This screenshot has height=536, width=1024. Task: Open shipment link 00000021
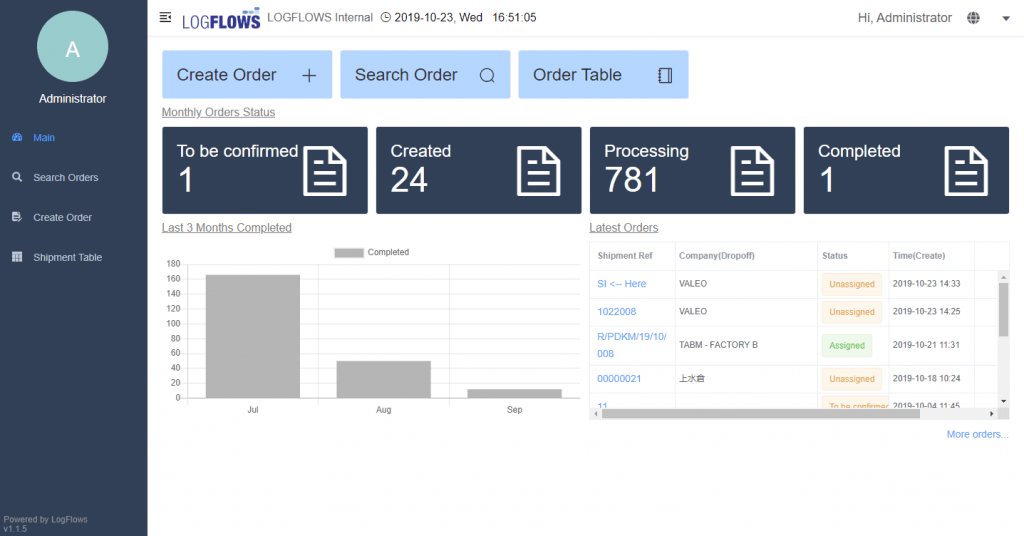tap(619, 378)
